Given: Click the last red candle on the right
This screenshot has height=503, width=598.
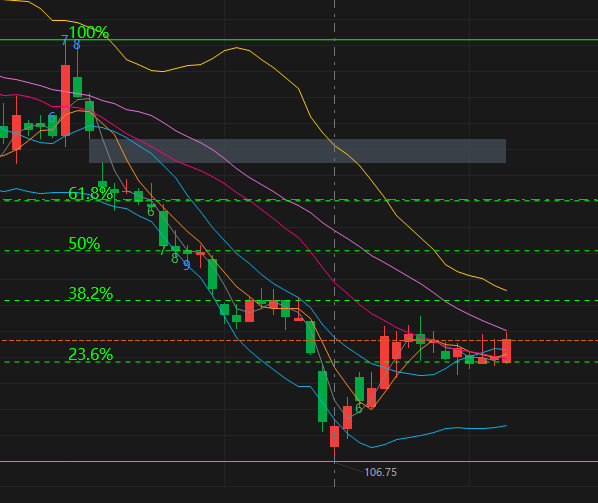Looking at the screenshot, I should (506, 351).
